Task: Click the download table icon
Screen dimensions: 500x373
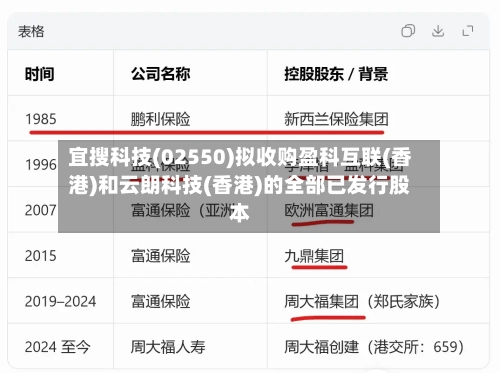Action: (438, 31)
